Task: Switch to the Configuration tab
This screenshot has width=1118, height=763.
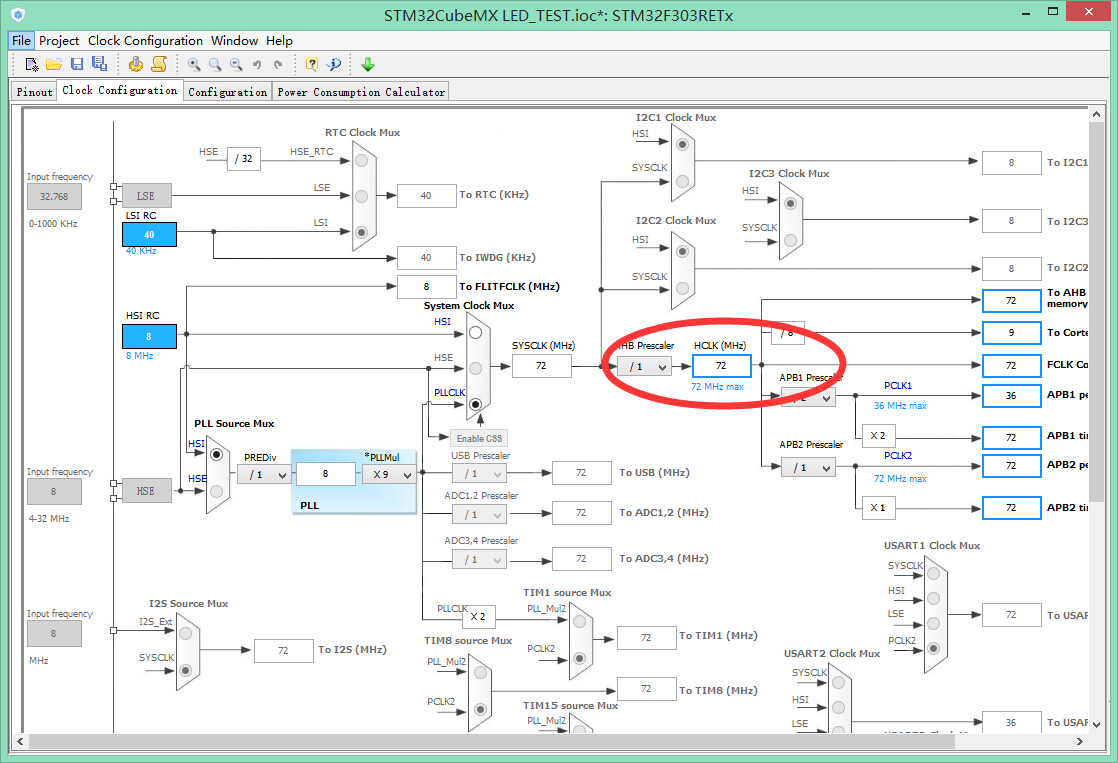Action: (x=227, y=91)
